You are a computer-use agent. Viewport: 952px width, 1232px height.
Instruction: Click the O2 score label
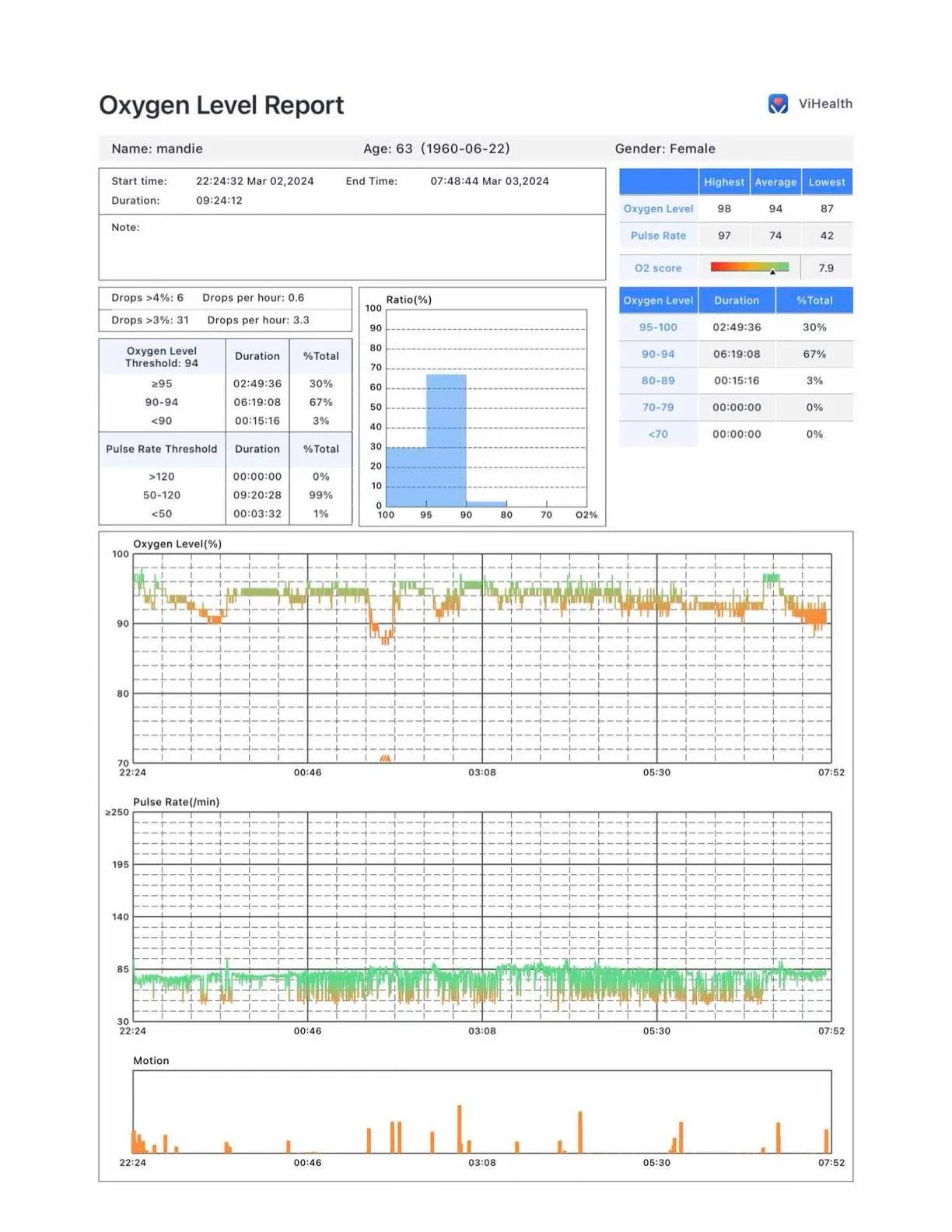pos(658,268)
